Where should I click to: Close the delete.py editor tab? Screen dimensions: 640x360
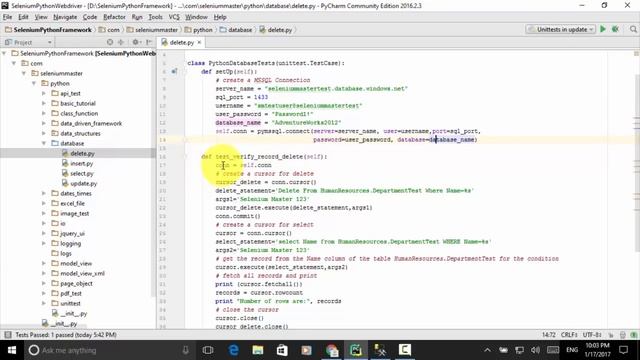199,42
